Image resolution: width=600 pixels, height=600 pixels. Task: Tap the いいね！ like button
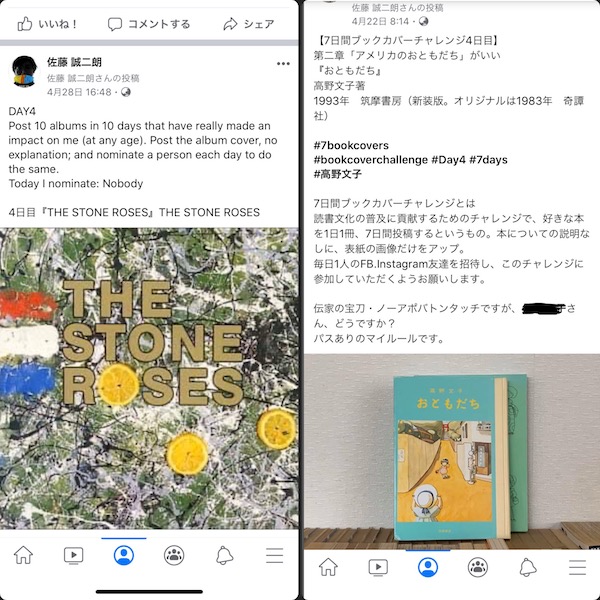(x=47, y=24)
